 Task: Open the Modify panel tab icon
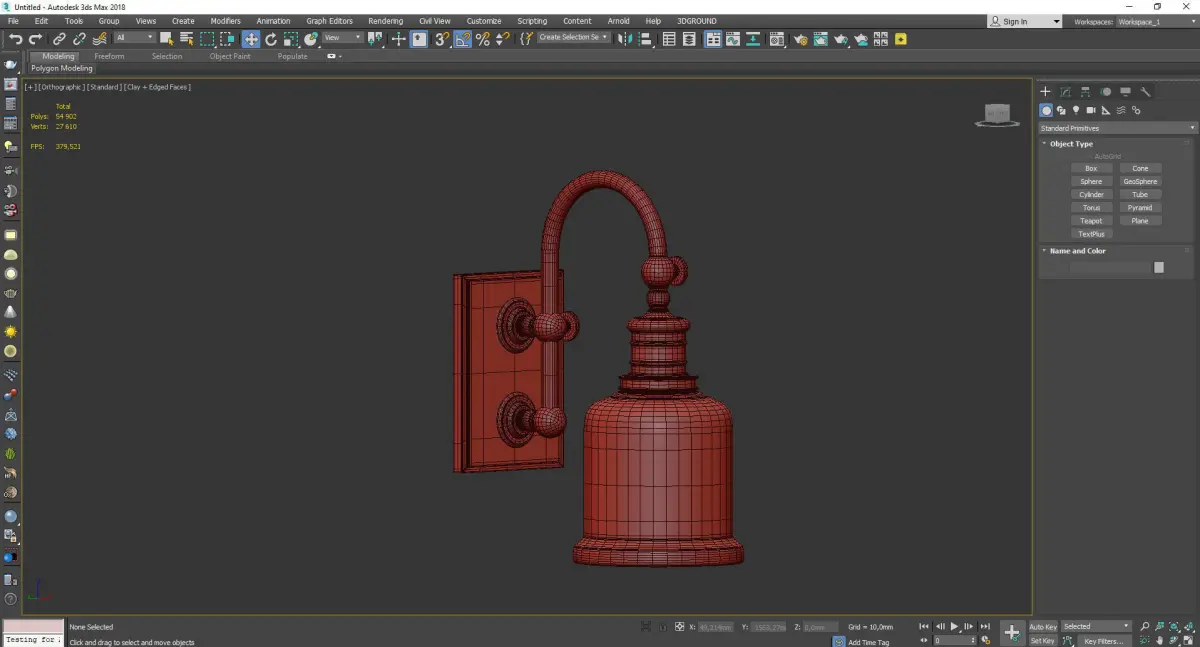coord(1065,91)
